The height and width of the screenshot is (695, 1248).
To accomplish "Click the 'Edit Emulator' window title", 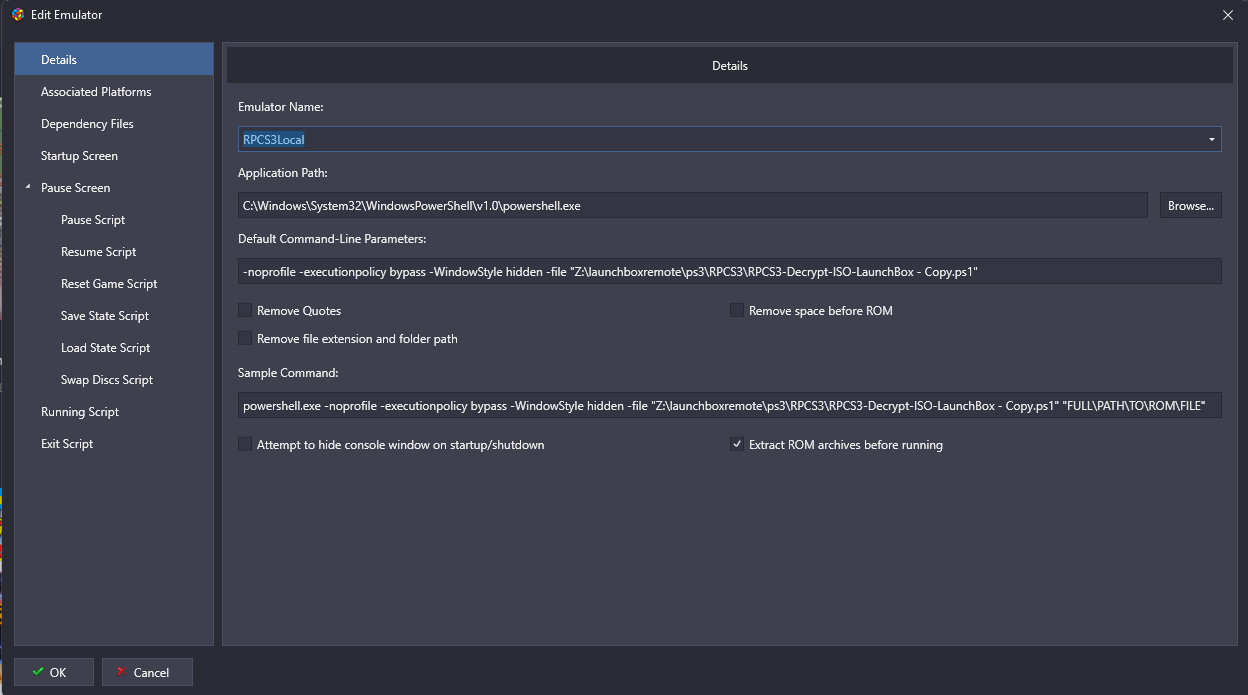I will click(x=67, y=15).
